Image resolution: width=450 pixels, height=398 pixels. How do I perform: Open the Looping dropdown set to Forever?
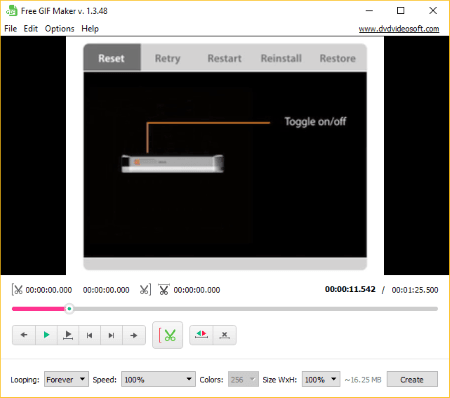pos(66,379)
